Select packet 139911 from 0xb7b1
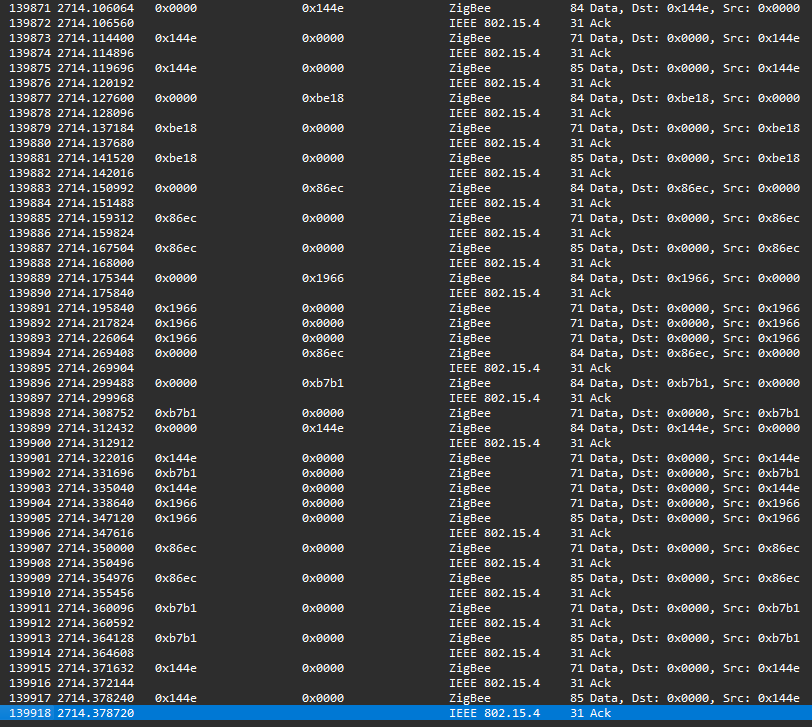Image resolution: width=812 pixels, height=727 pixels. click(406, 609)
